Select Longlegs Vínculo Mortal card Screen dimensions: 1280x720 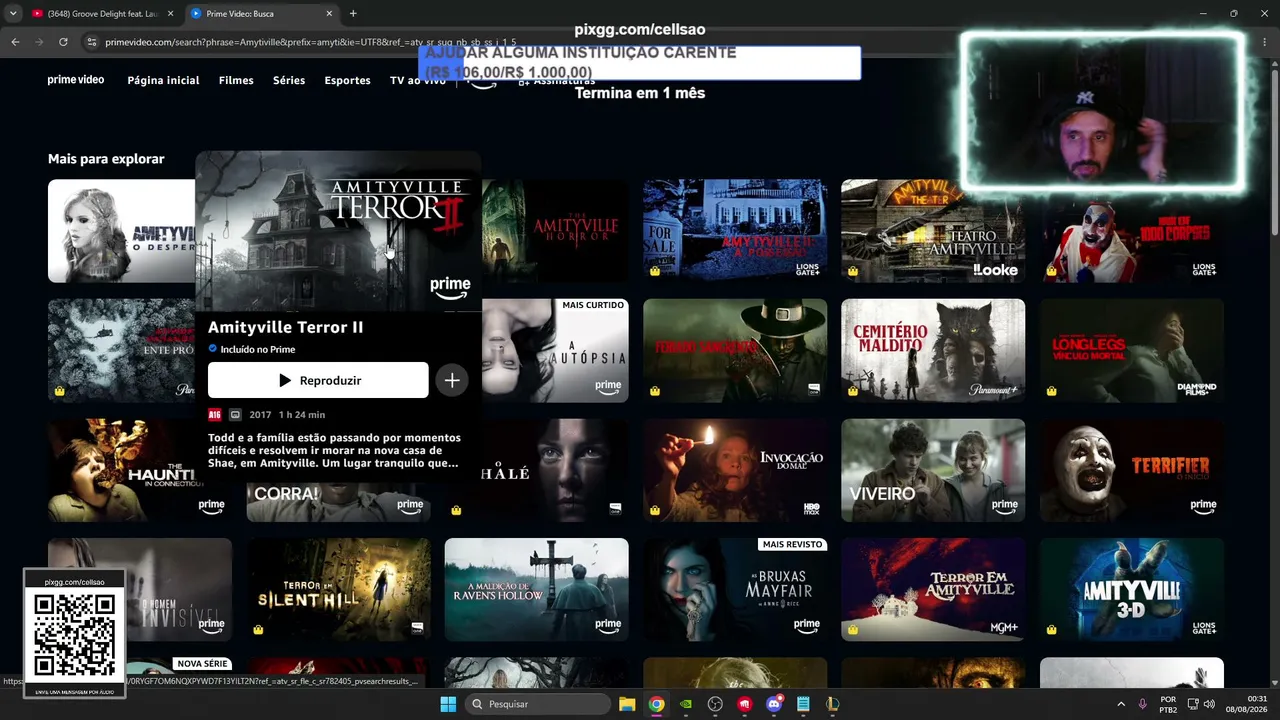(1132, 350)
